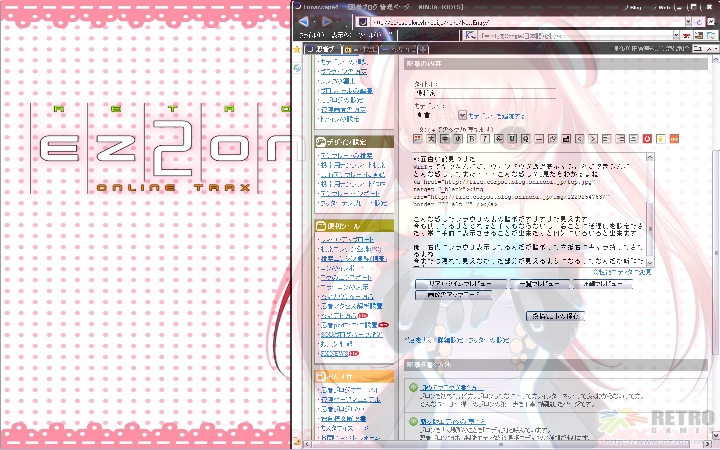Click the image upload button
Viewport: 720px width, 450px height.
(x=453, y=295)
